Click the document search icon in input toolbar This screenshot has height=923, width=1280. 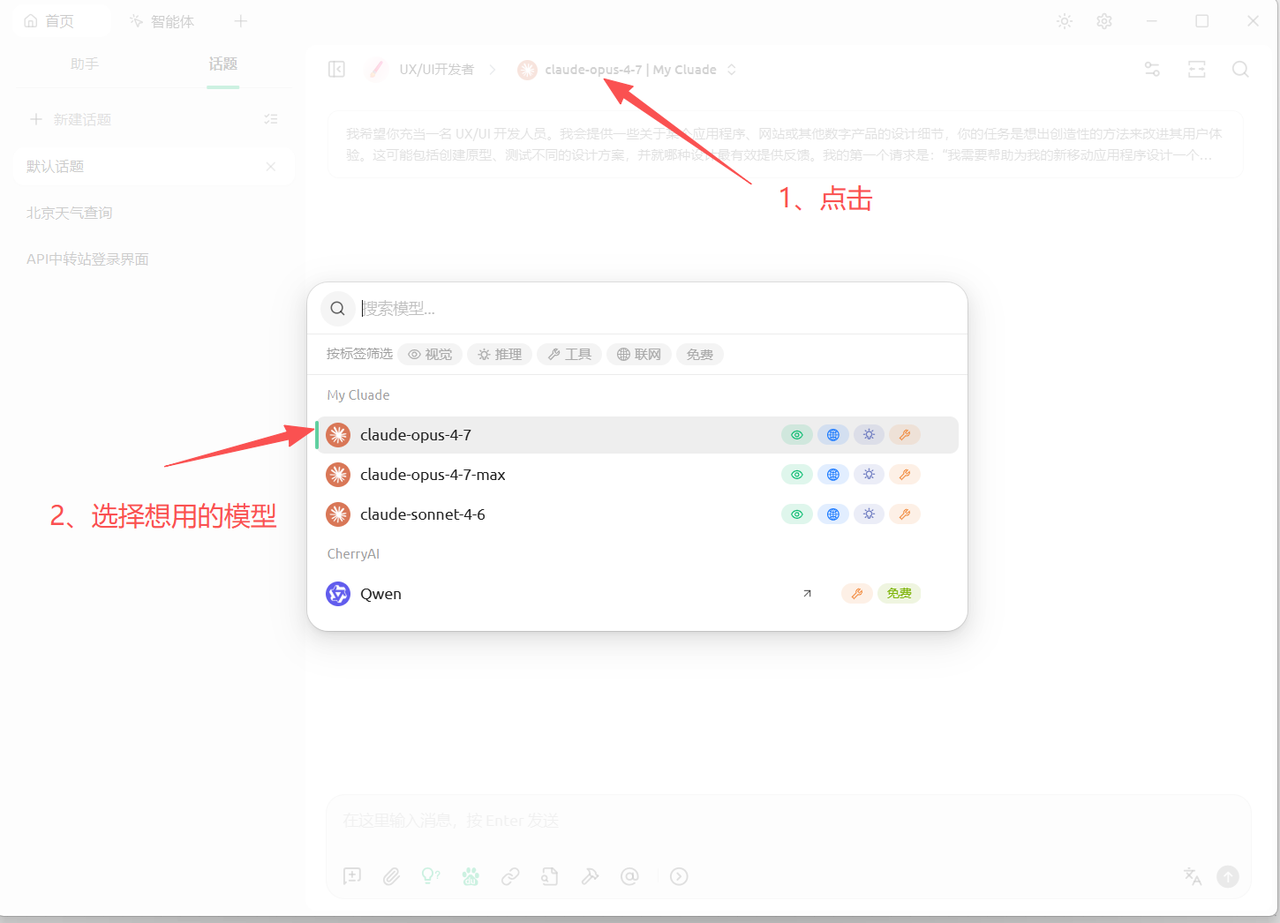point(549,876)
